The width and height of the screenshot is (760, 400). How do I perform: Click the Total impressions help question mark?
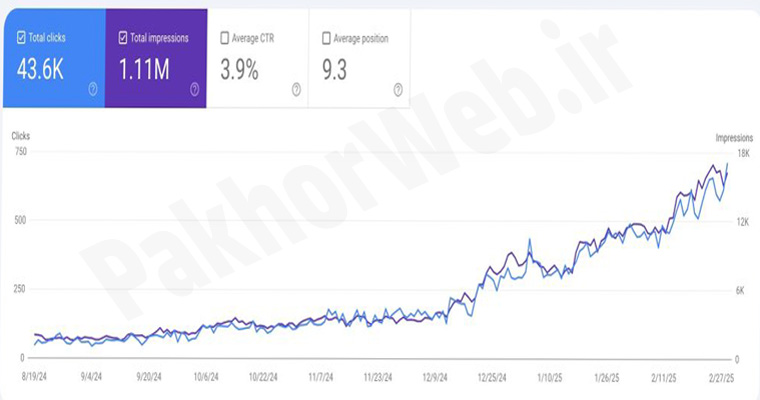click(x=194, y=89)
